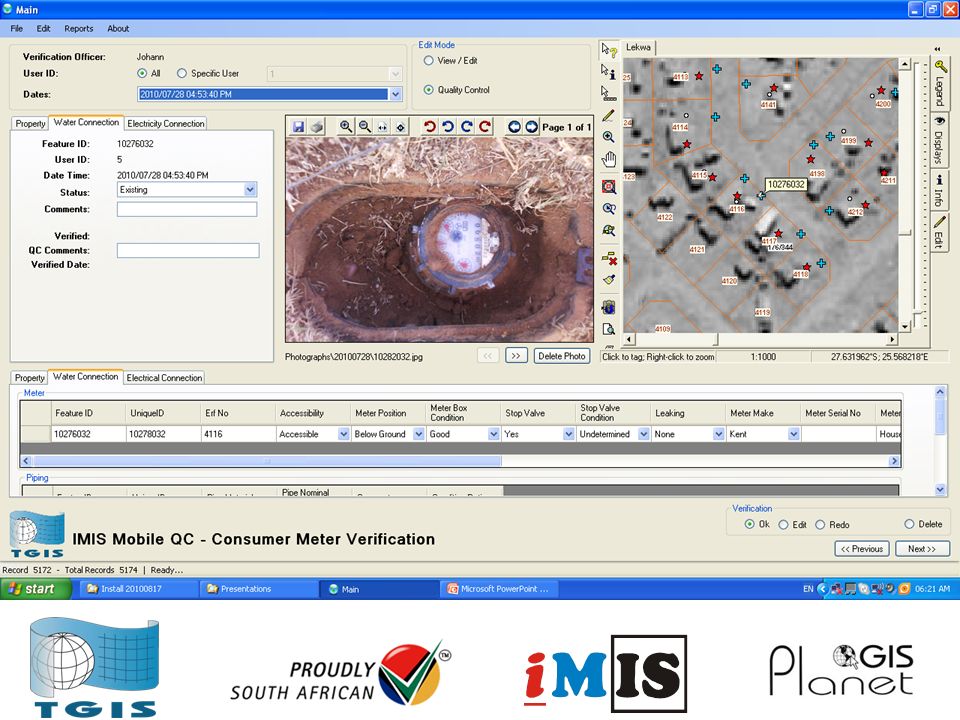Activate the map zoom-in magnifier tool
Image resolution: width=960 pixels, height=720 pixels.
(609, 137)
